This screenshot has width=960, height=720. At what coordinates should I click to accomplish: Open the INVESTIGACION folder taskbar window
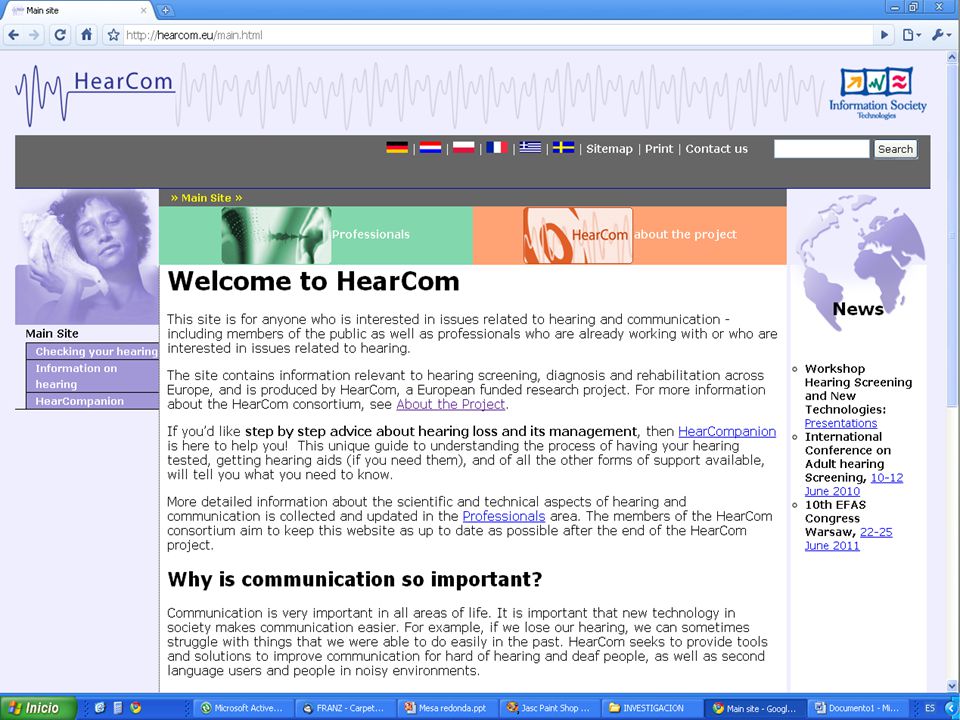(651, 708)
